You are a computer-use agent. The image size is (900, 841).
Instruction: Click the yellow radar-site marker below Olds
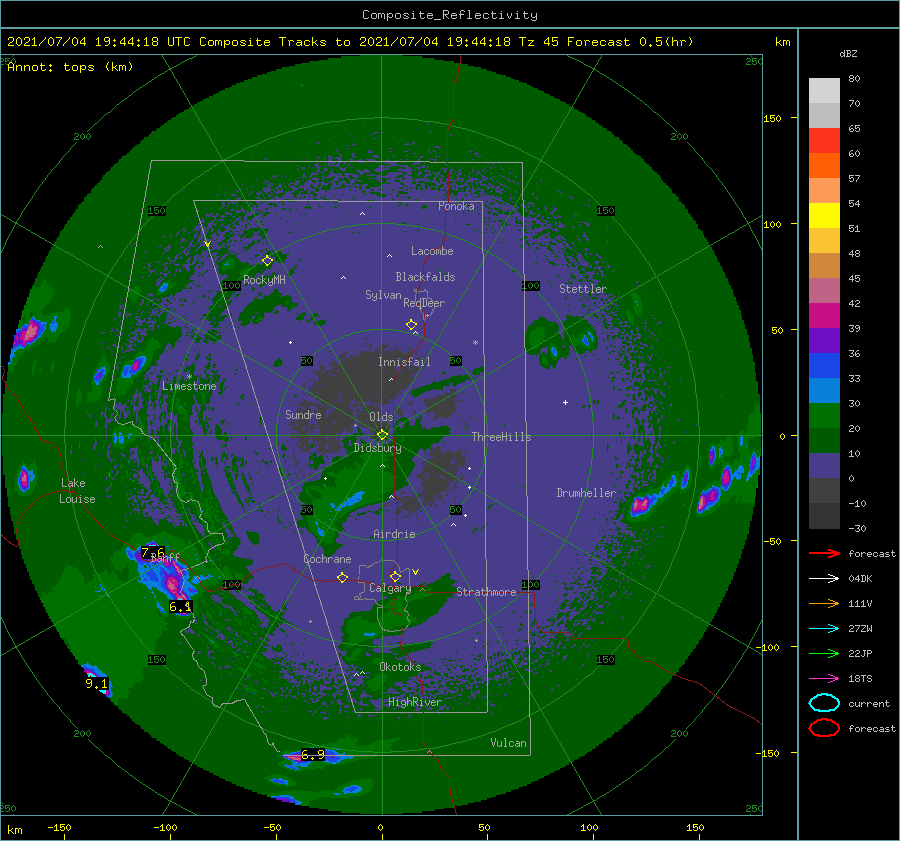[382, 435]
